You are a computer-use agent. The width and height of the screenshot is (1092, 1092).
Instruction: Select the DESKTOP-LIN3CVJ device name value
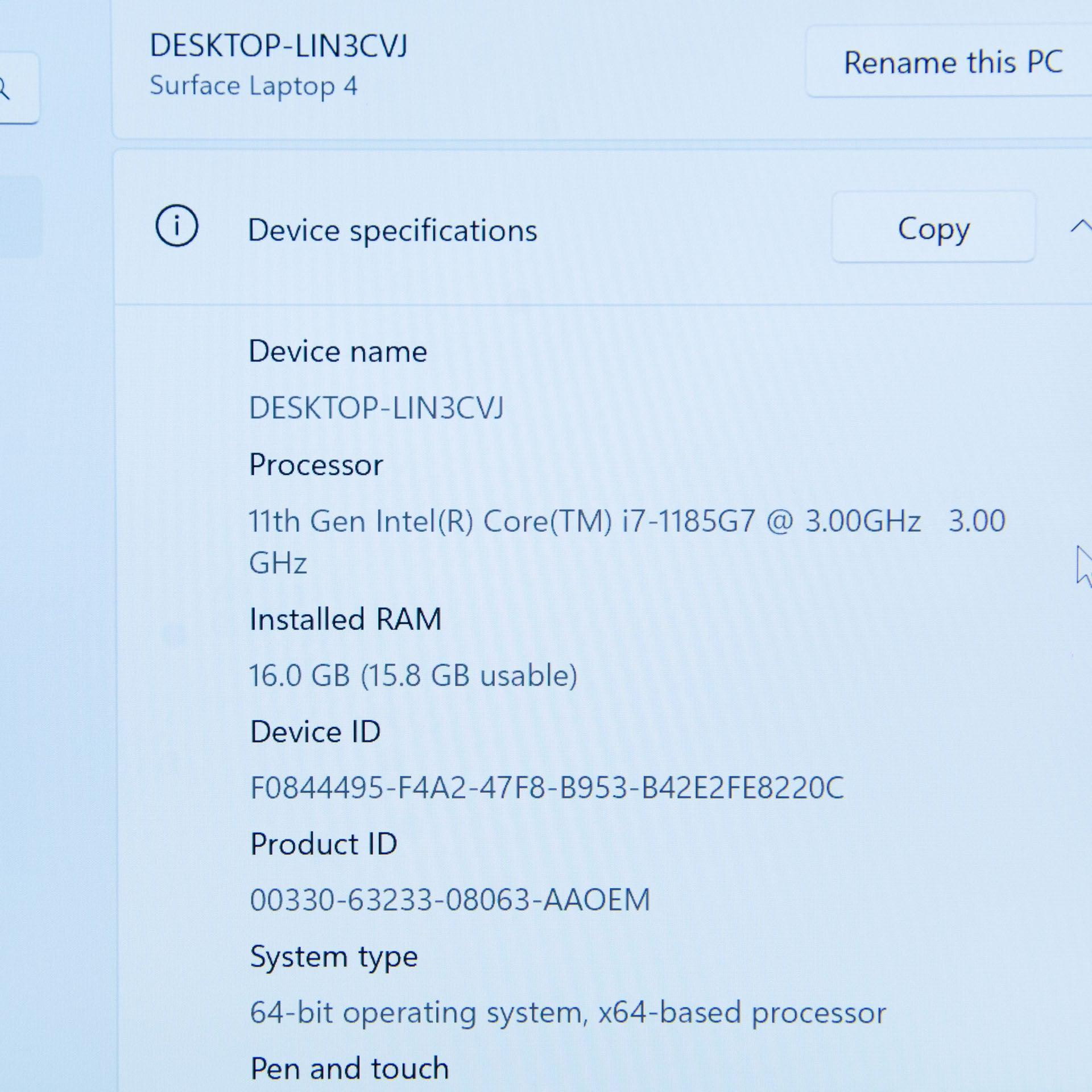[377, 408]
